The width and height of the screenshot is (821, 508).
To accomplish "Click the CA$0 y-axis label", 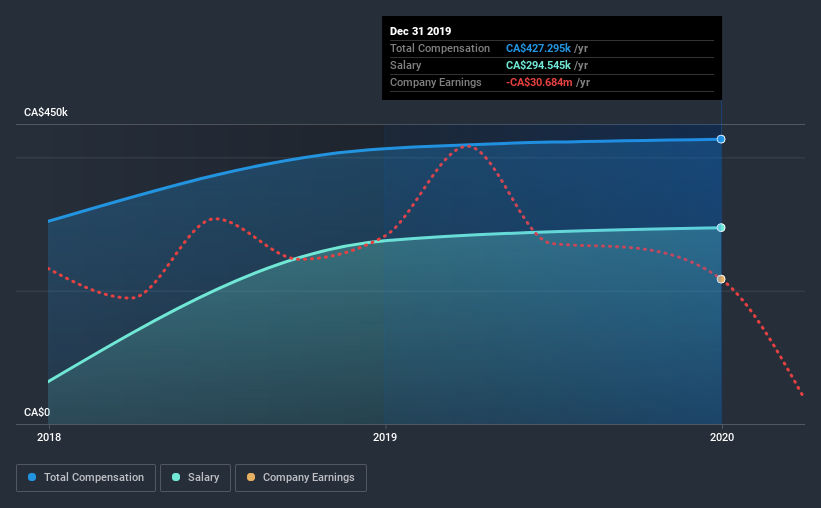I will coord(37,412).
